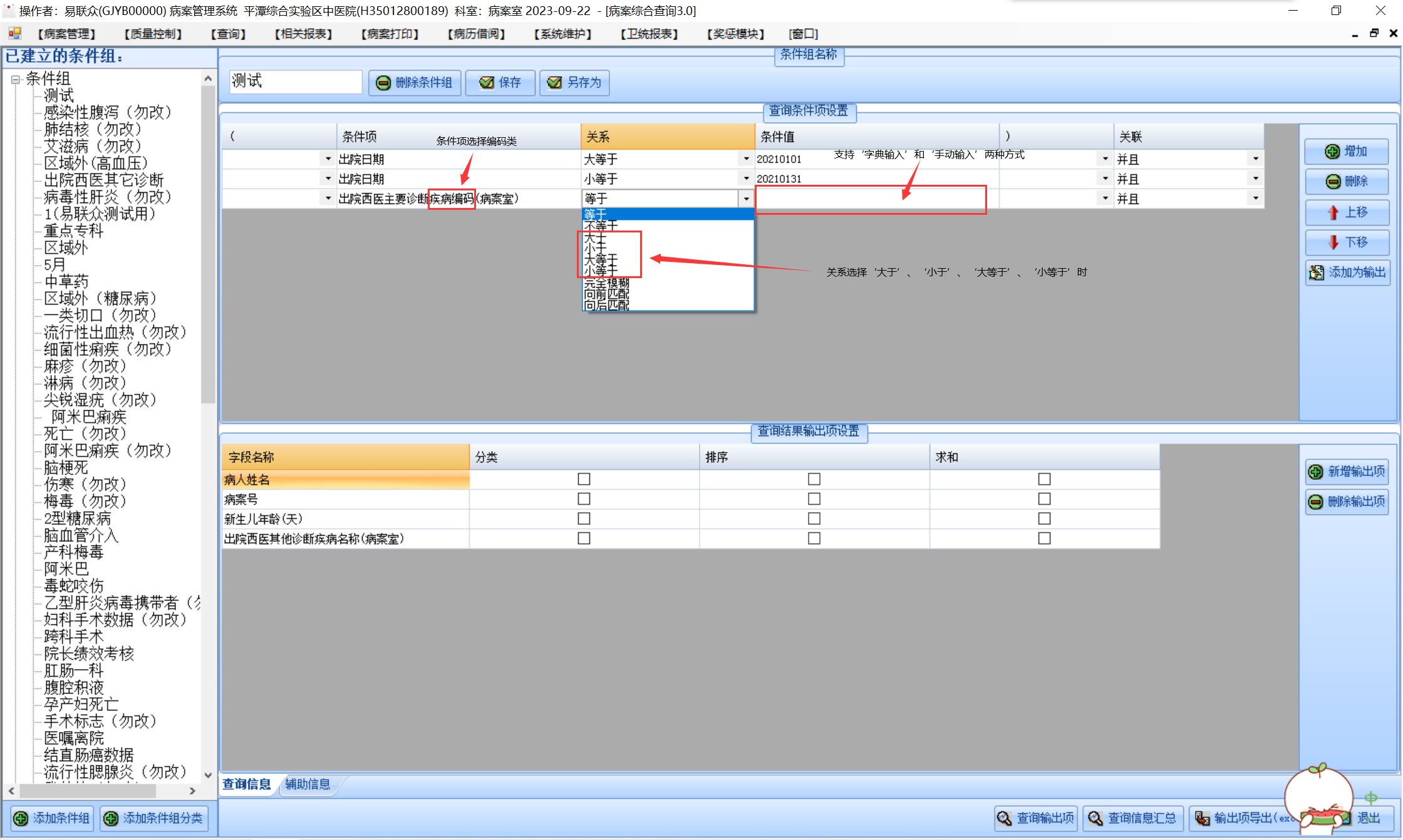Image resolution: width=1403 pixels, height=840 pixels.
Task: Click the 保存 checkmark icon button
Action: 487,83
